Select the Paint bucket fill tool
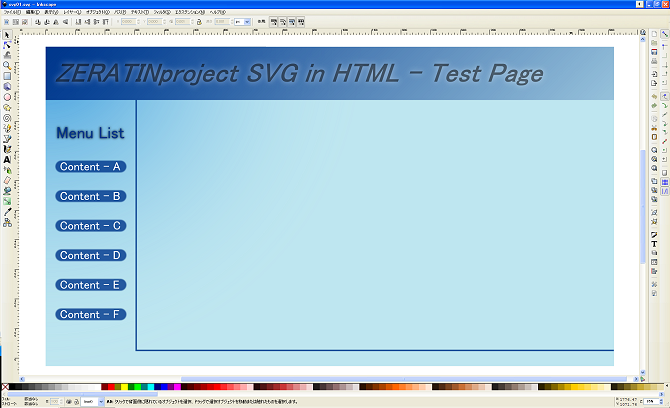Viewport: 670px width, 408px height. point(7,191)
